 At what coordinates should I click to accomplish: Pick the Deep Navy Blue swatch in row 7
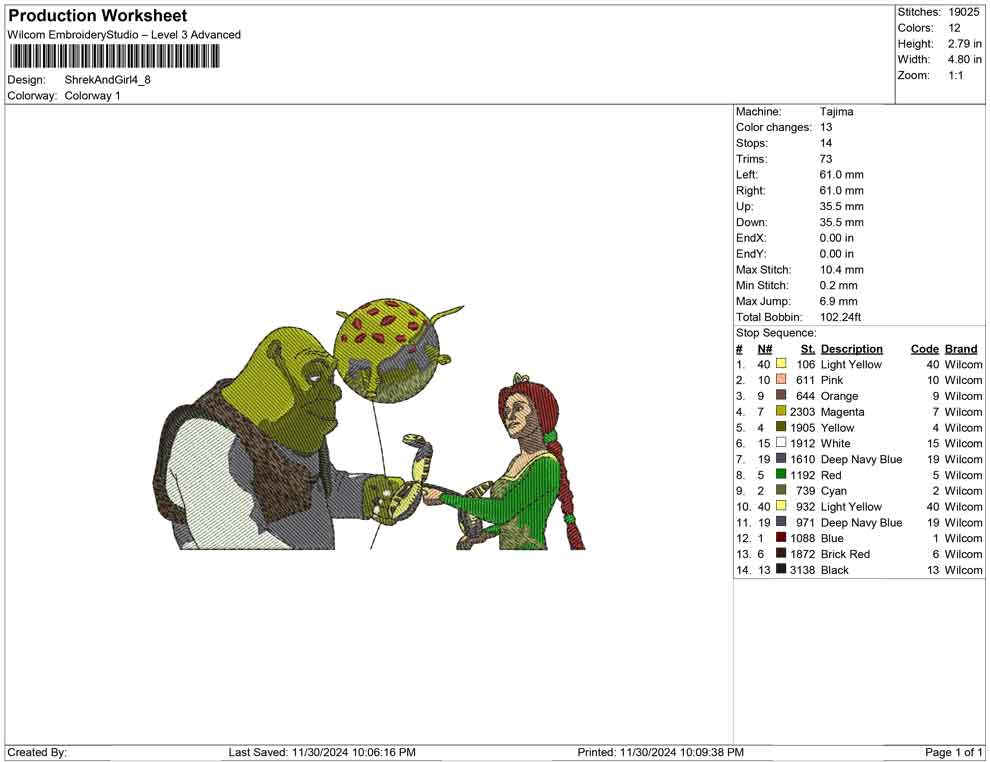tap(781, 458)
